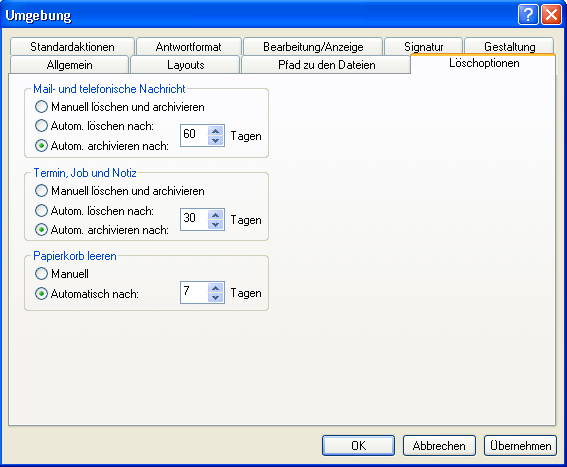This screenshot has width=567, height=467.
Task: Switch to the Antwortformat tab
Action: (x=188, y=47)
